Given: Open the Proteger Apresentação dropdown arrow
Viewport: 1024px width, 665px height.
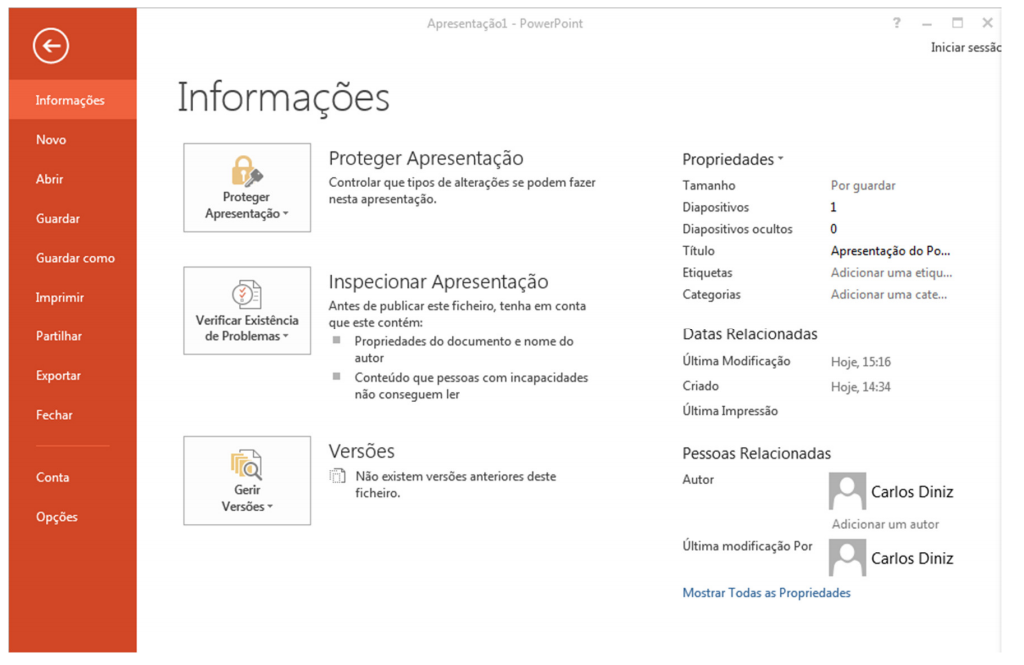Looking at the screenshot, I should pyautogui.click(x=286, y=214).
